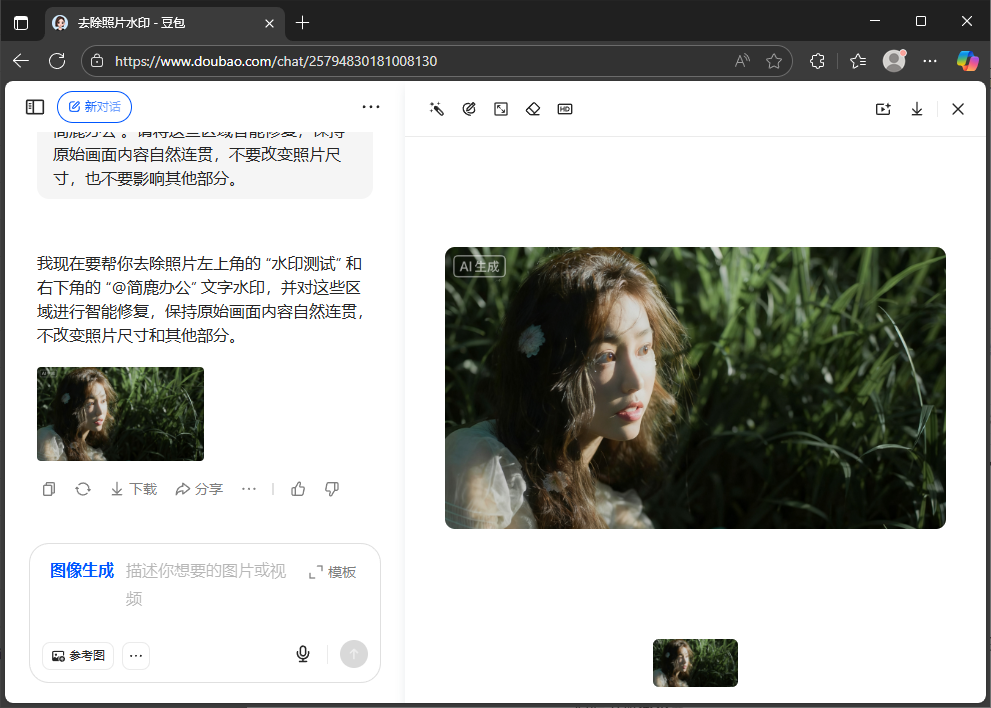Open the chat options menu at top

pyautogui.click(x=371, y=107)
